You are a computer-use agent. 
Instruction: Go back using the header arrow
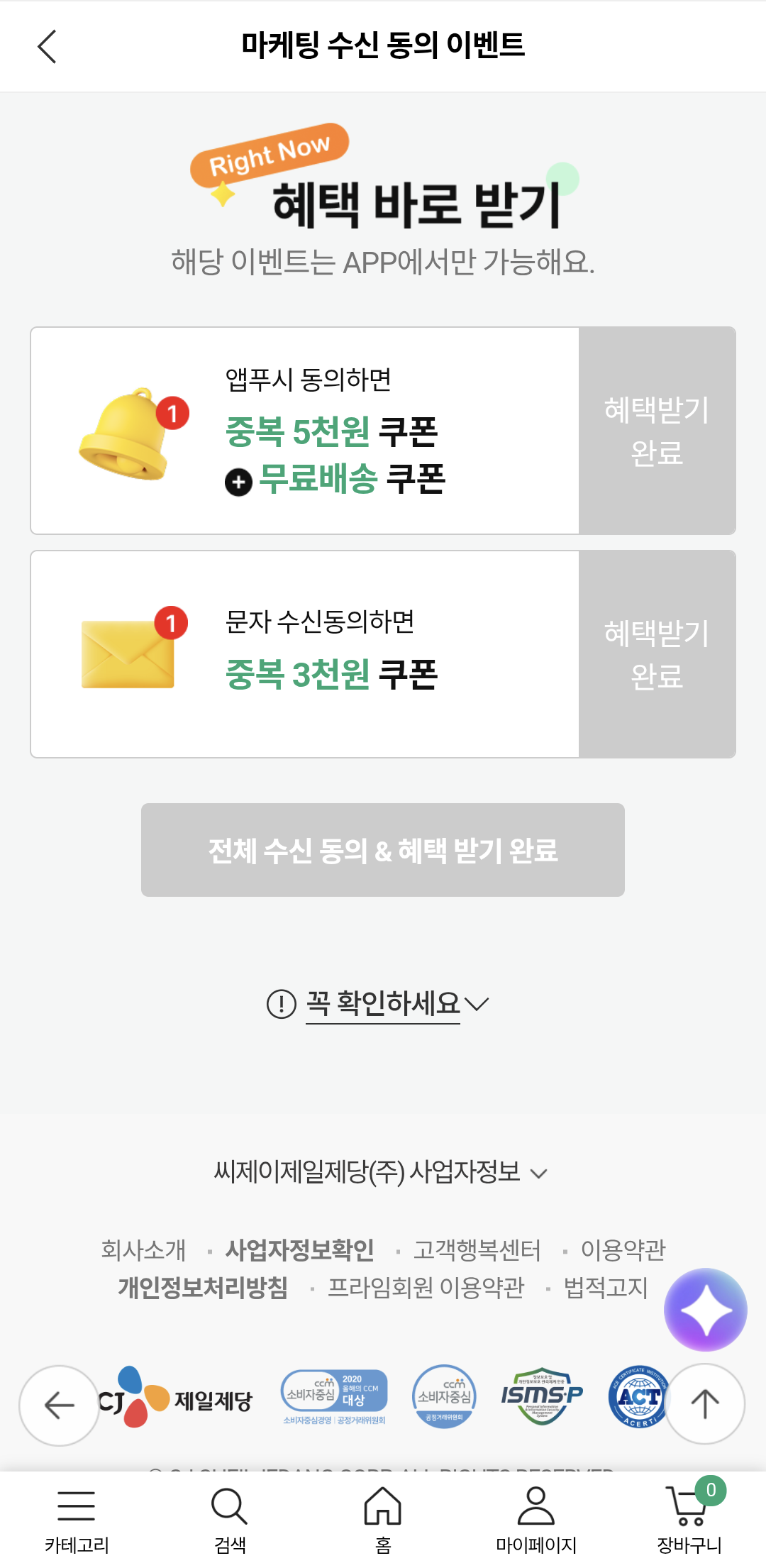click(x=47, y=47)
